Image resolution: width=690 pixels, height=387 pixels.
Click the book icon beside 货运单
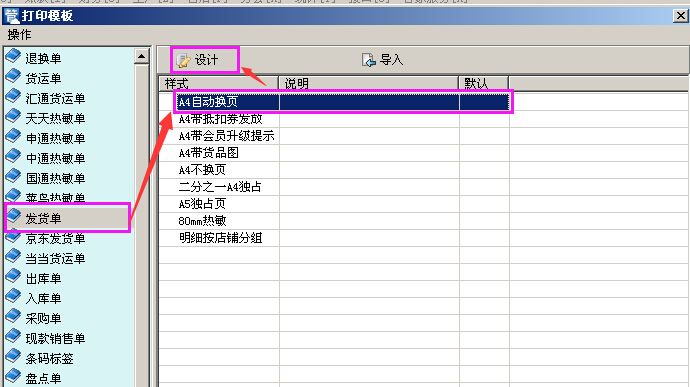point(13,76)
